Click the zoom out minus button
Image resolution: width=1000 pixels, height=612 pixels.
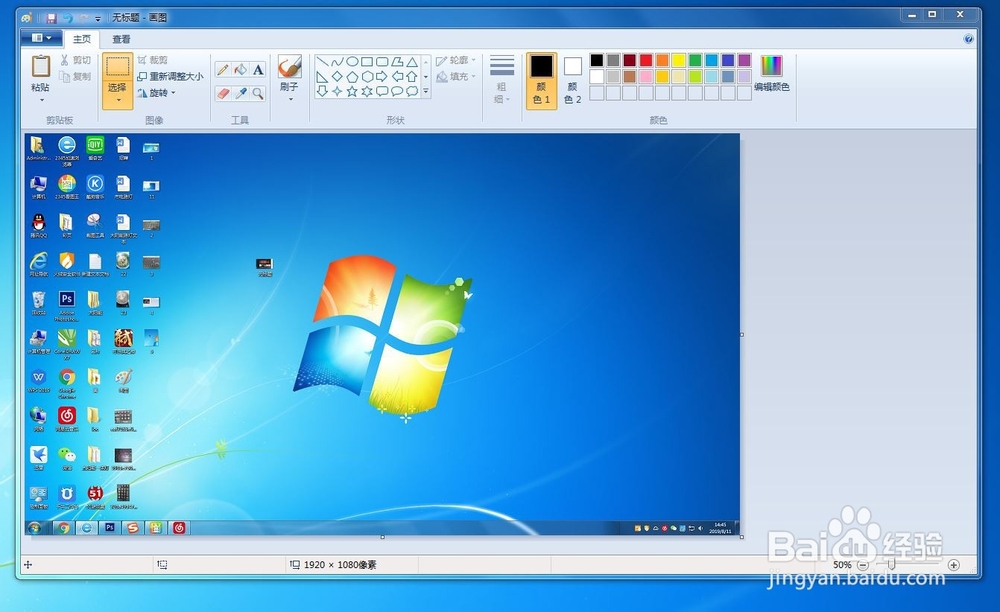click(x=863, y=565)
